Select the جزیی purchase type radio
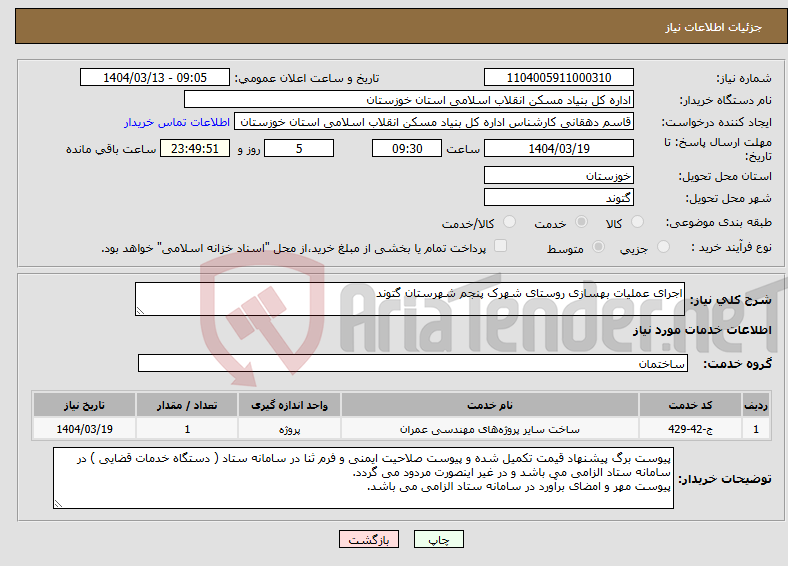 tap(663, 246)
